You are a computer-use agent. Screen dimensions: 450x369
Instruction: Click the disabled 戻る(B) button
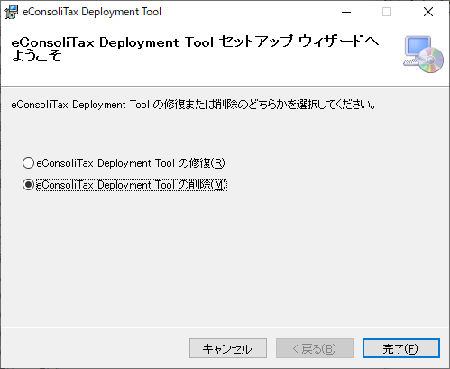click(x=314, y=348)
